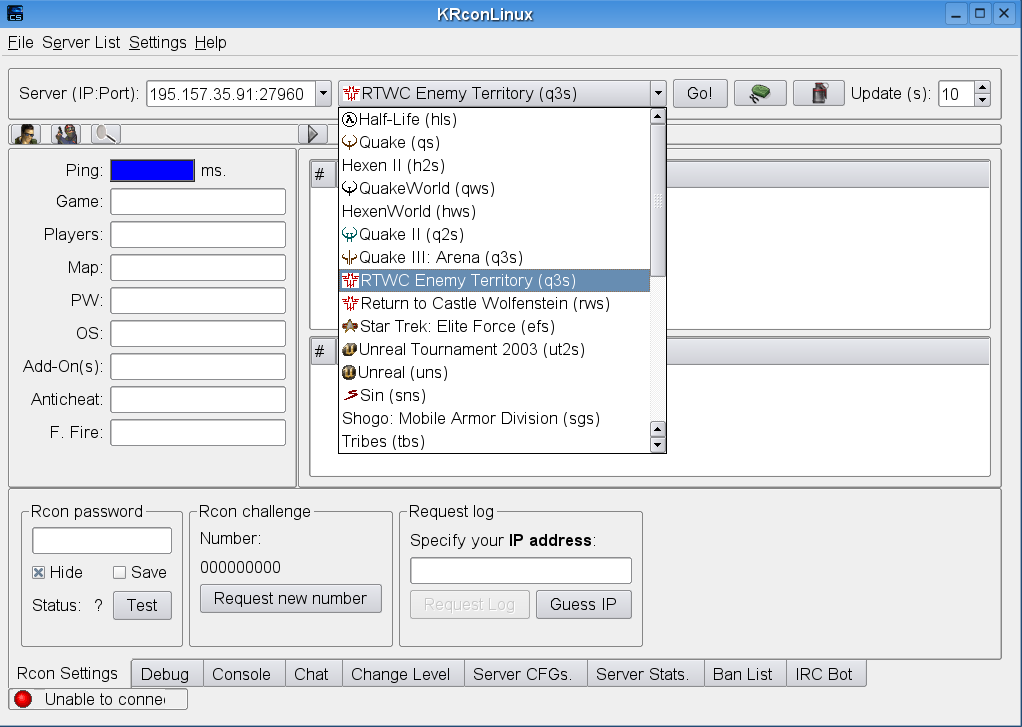The width and height of the screenshot is (1022, 727).
Task: Select Half-Life (hls) from game list
Action: pyautogui.click(x=494, y=119)
